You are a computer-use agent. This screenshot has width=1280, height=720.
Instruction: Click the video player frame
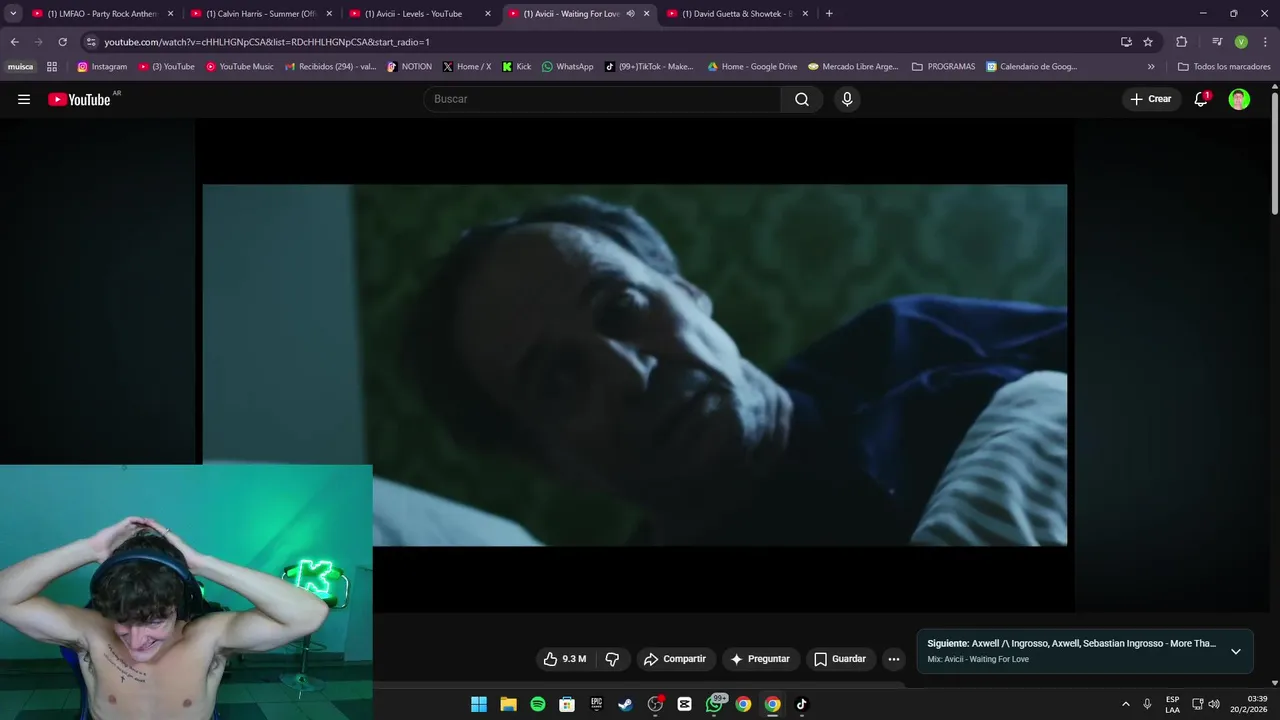(635, 365)
